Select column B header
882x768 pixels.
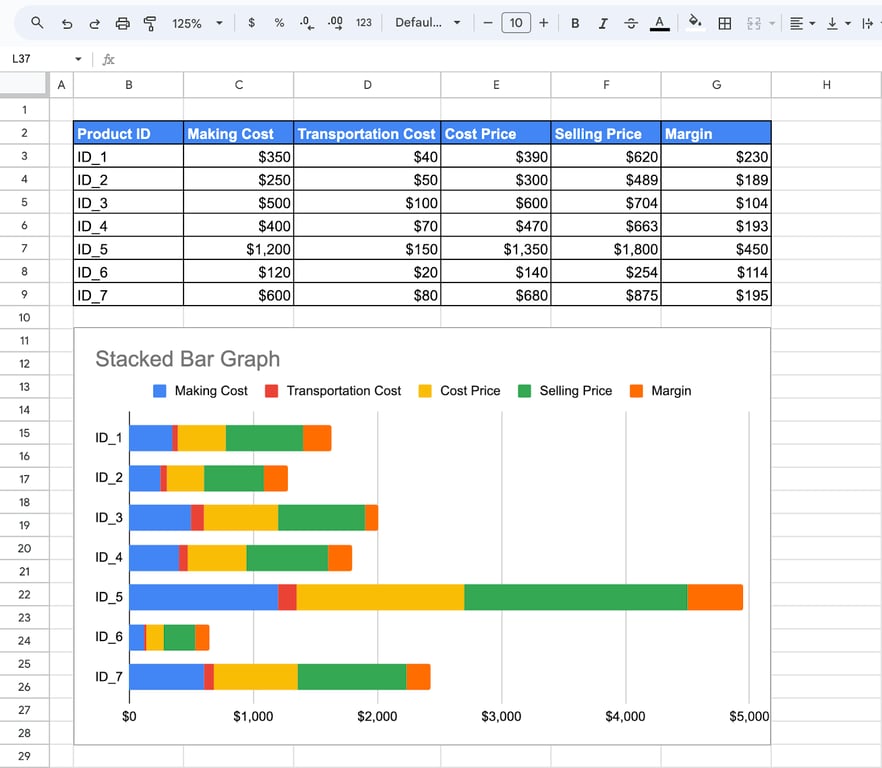128,85
